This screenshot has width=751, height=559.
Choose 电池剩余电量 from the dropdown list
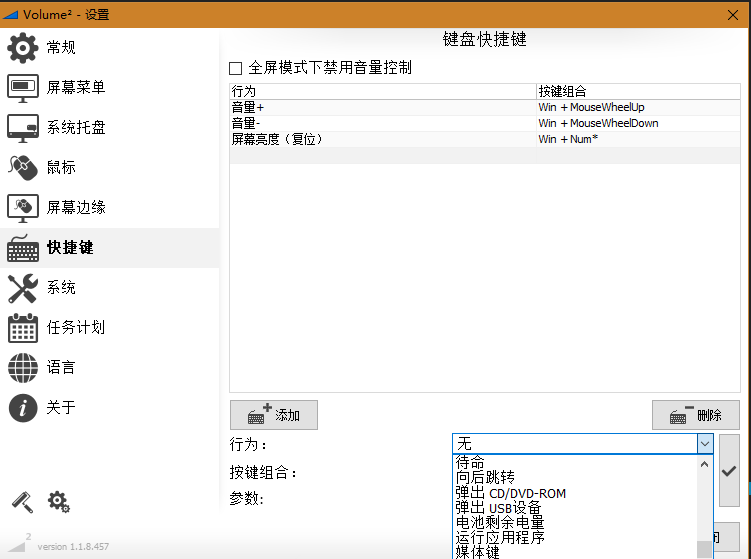tap(500, 522)
